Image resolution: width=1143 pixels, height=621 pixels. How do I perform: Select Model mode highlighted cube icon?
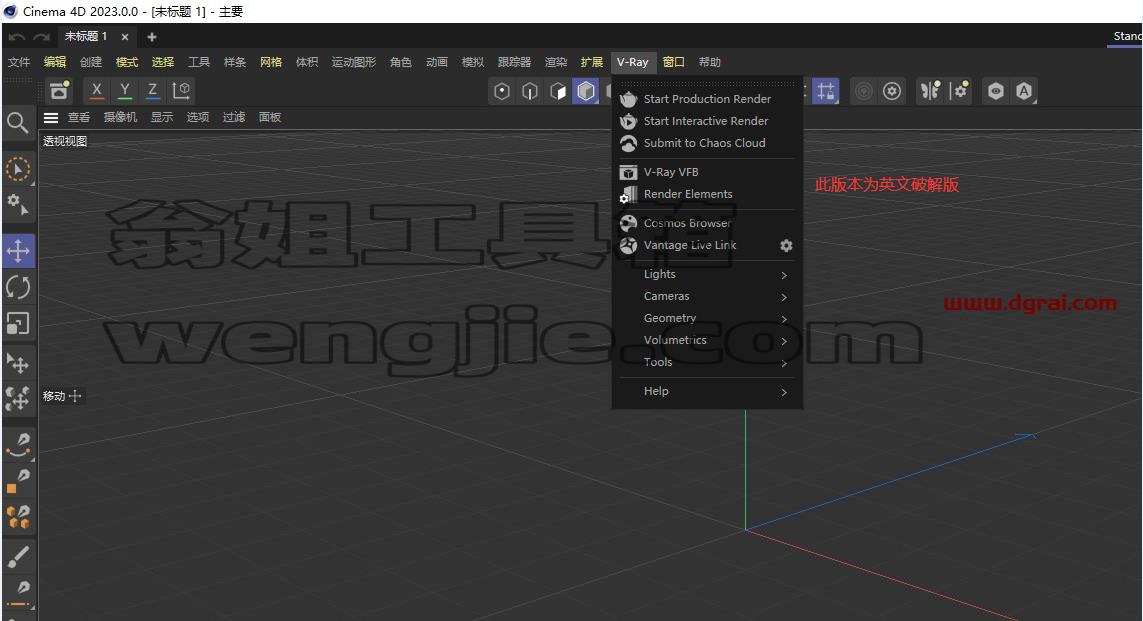(x=585, y=91)
